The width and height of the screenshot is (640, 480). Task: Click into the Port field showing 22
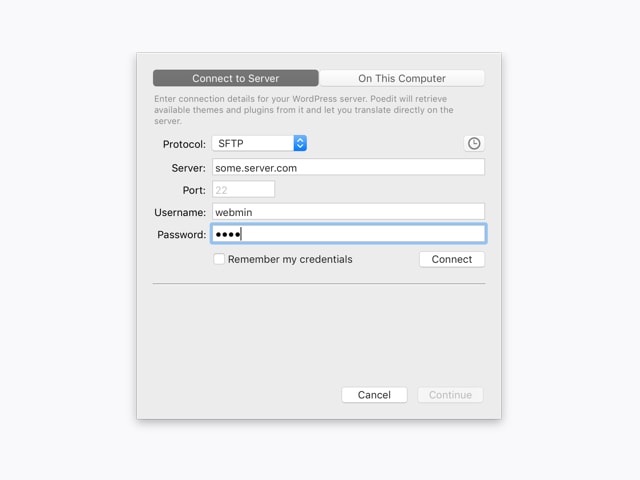(243, 190)
